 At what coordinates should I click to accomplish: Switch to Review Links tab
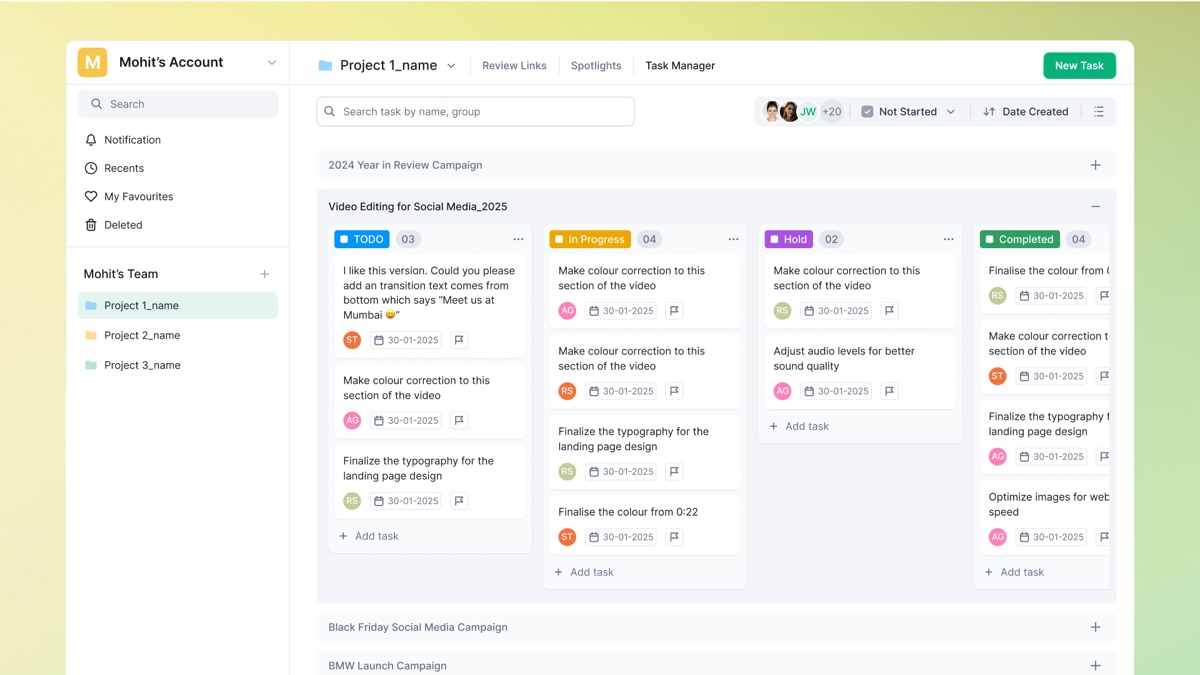[x=514, y=66]
